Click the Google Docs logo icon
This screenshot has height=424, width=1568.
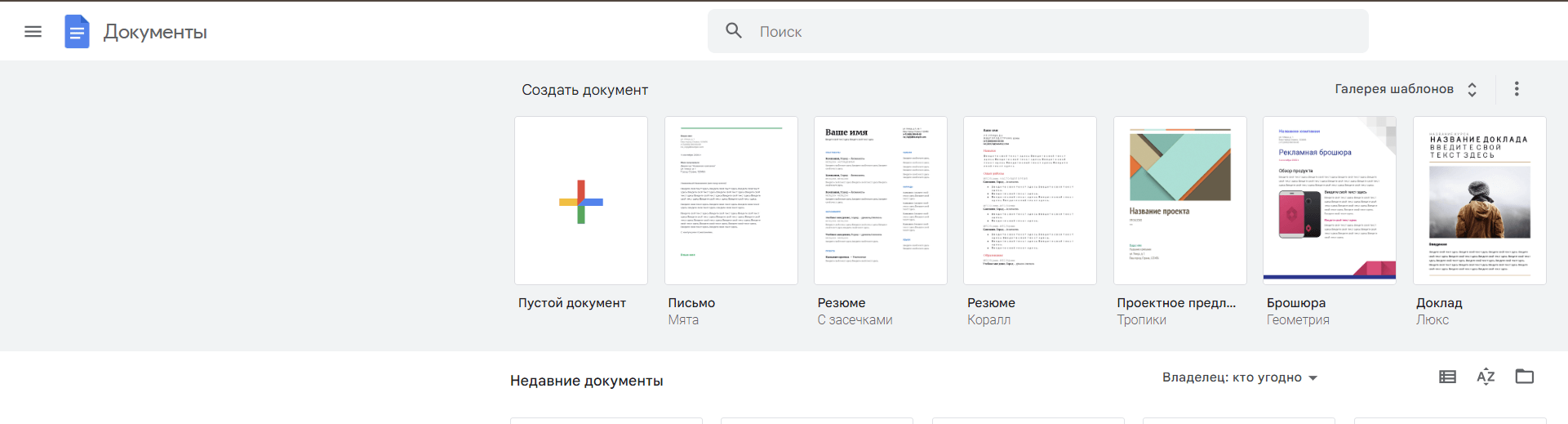click(x=77, y=32)
